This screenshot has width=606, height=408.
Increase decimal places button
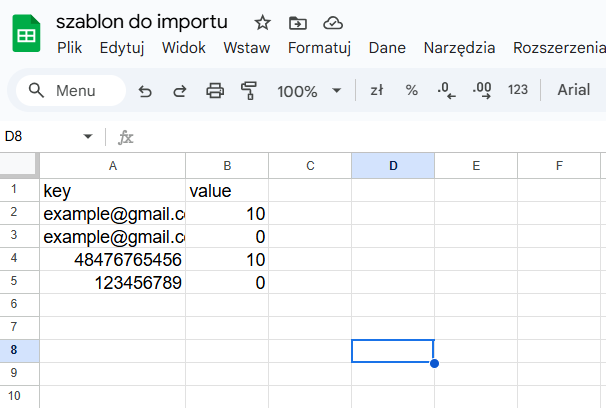tap(481, 91)
